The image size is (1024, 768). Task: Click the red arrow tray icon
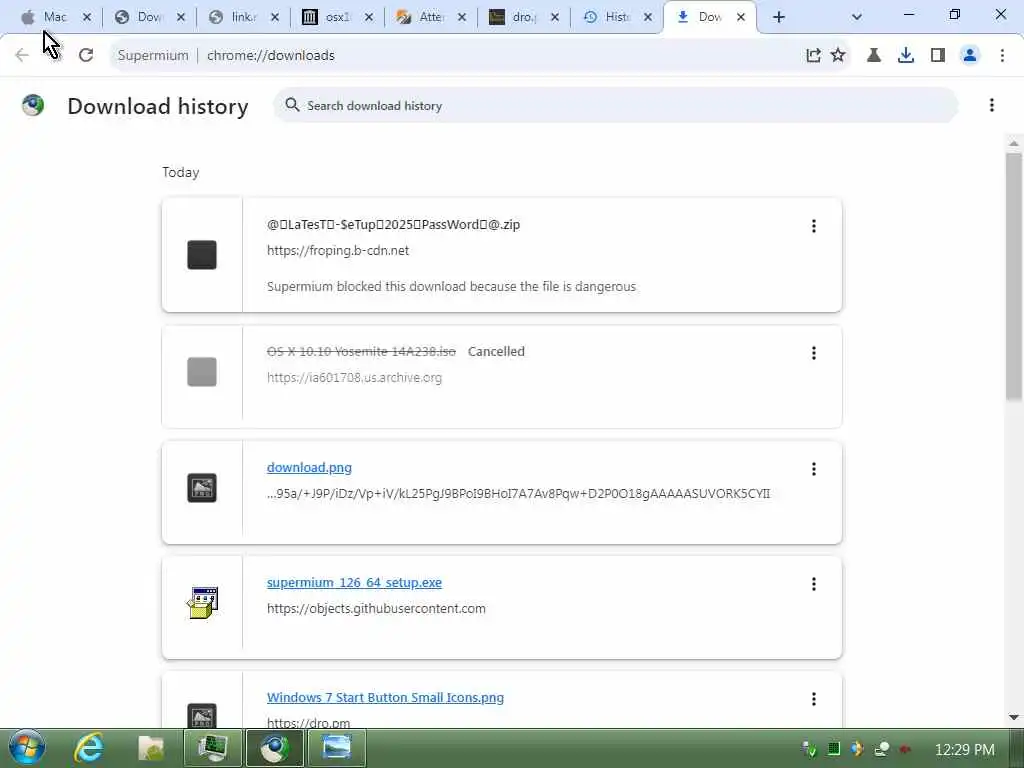click(x=905, y=749)
